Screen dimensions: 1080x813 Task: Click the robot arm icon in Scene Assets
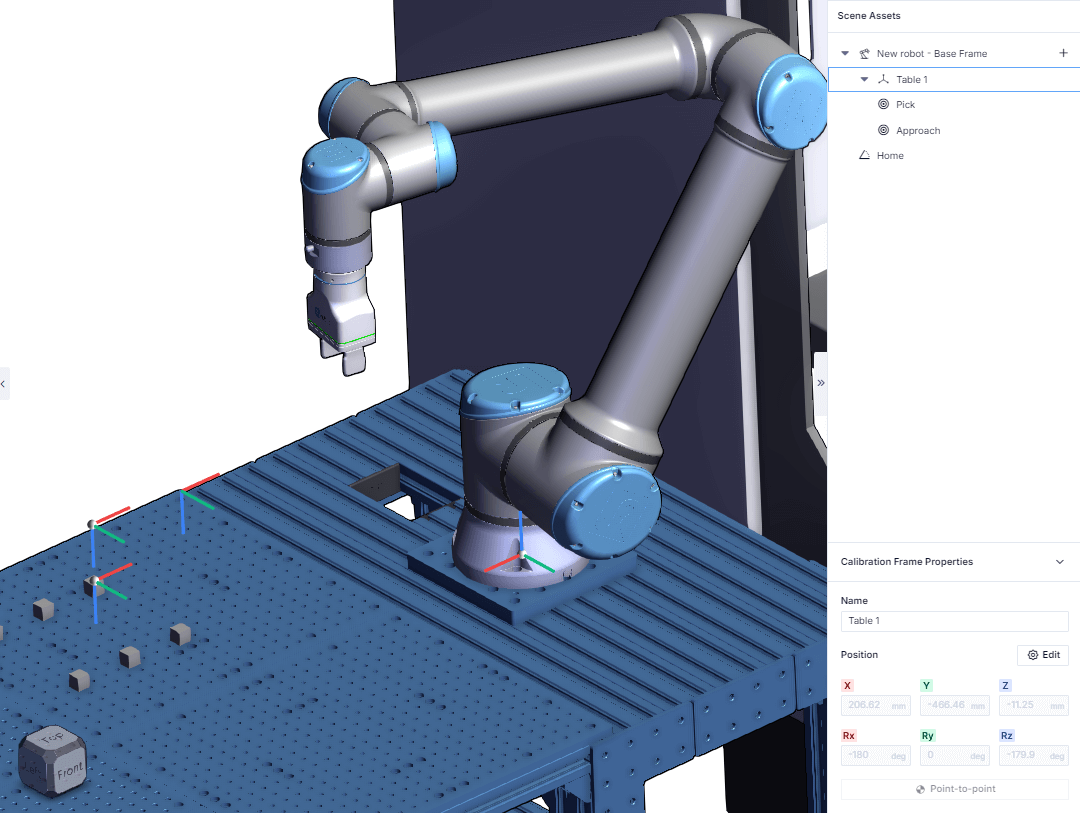(863, 54)
